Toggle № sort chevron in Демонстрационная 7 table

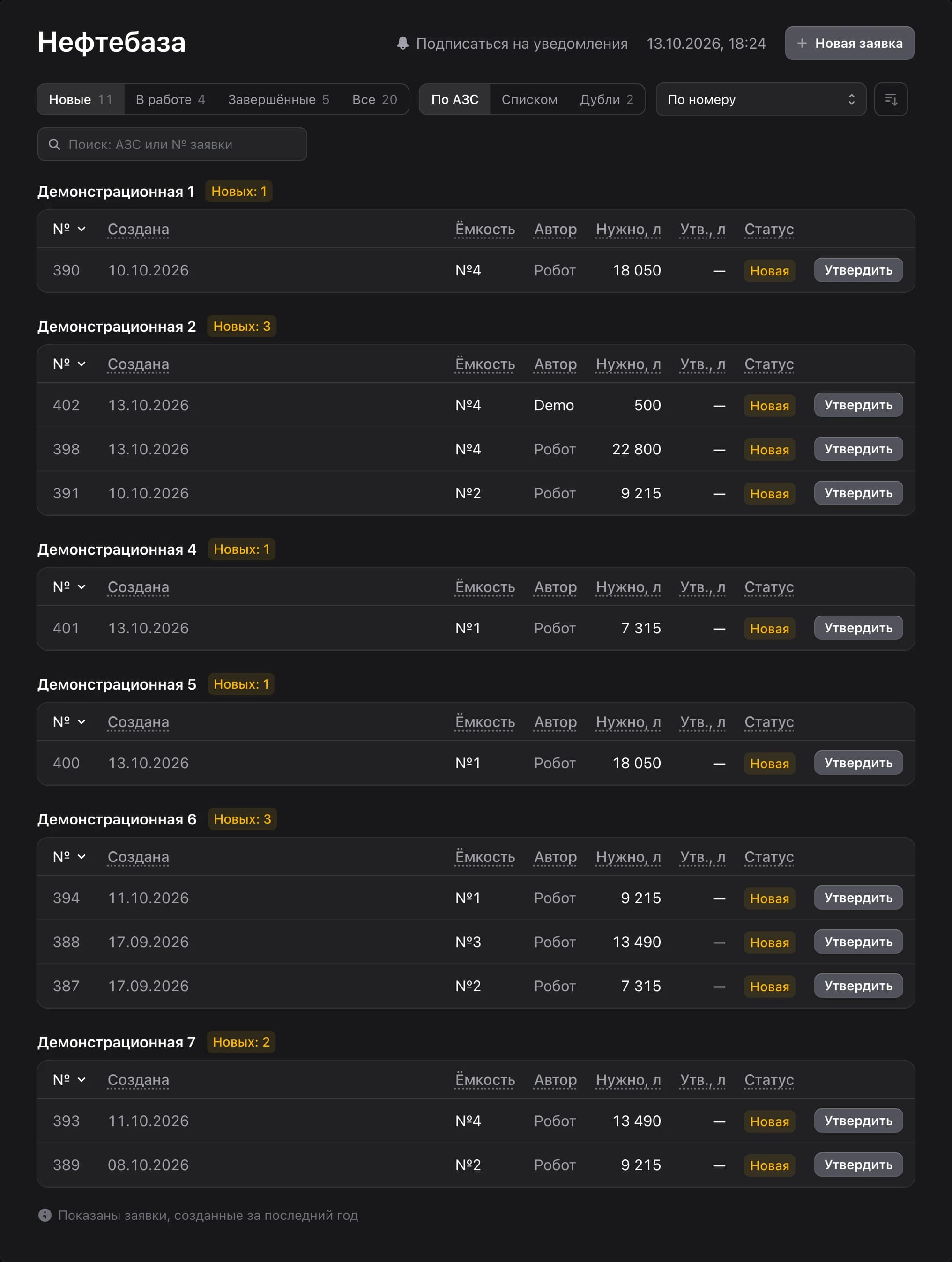82,1080
